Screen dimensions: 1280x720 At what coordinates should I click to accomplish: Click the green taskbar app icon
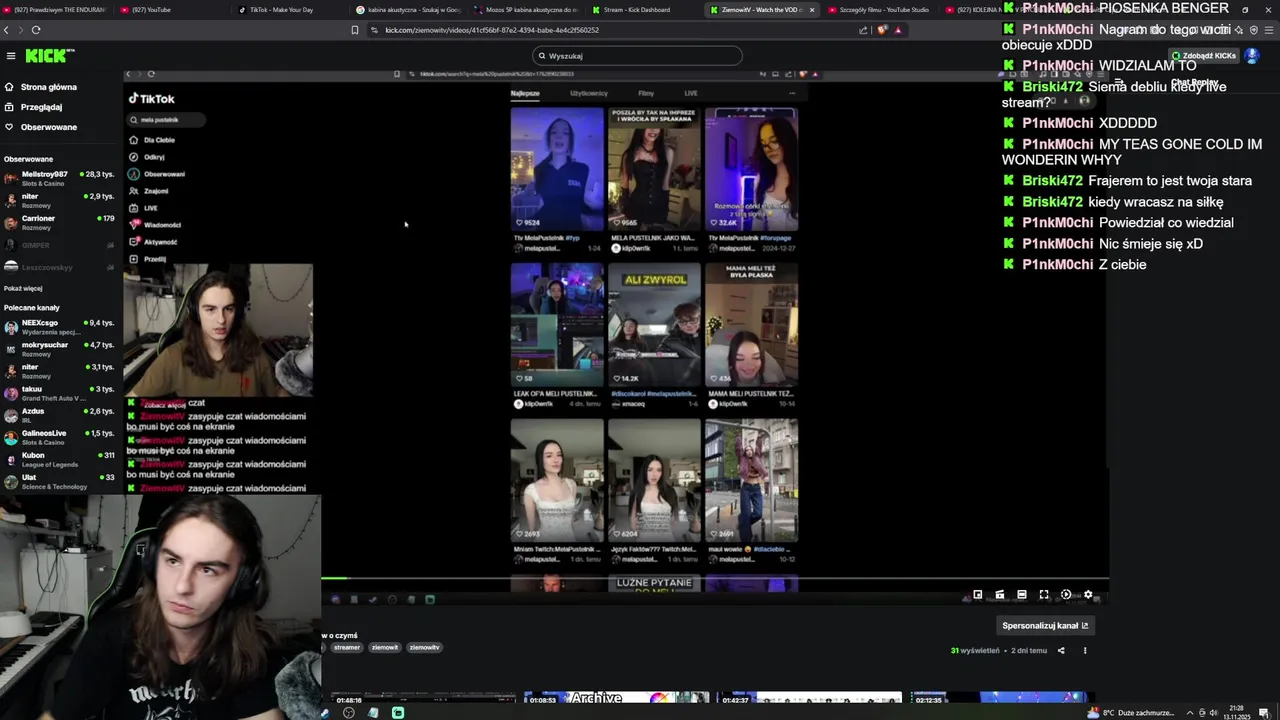tap(398, 713)
